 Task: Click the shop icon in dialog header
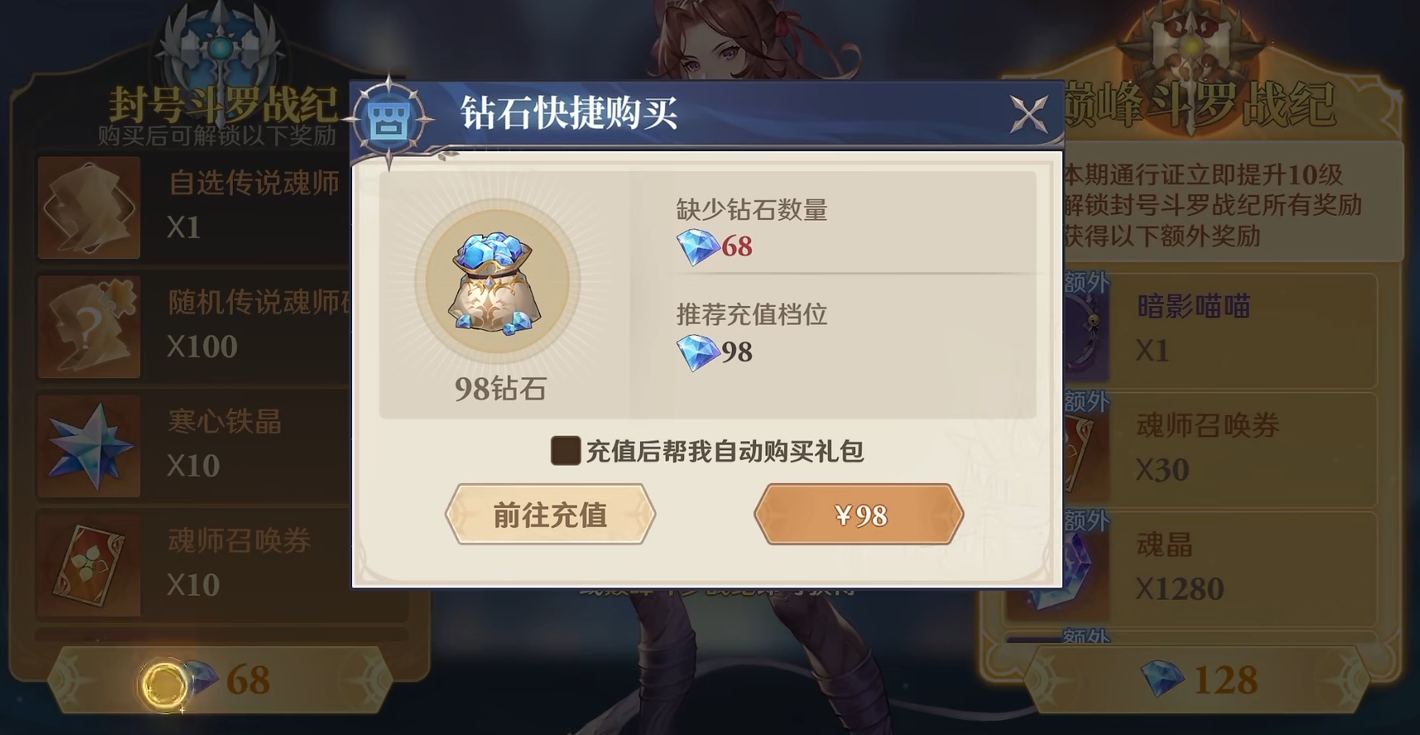click(x=387, y=121)
